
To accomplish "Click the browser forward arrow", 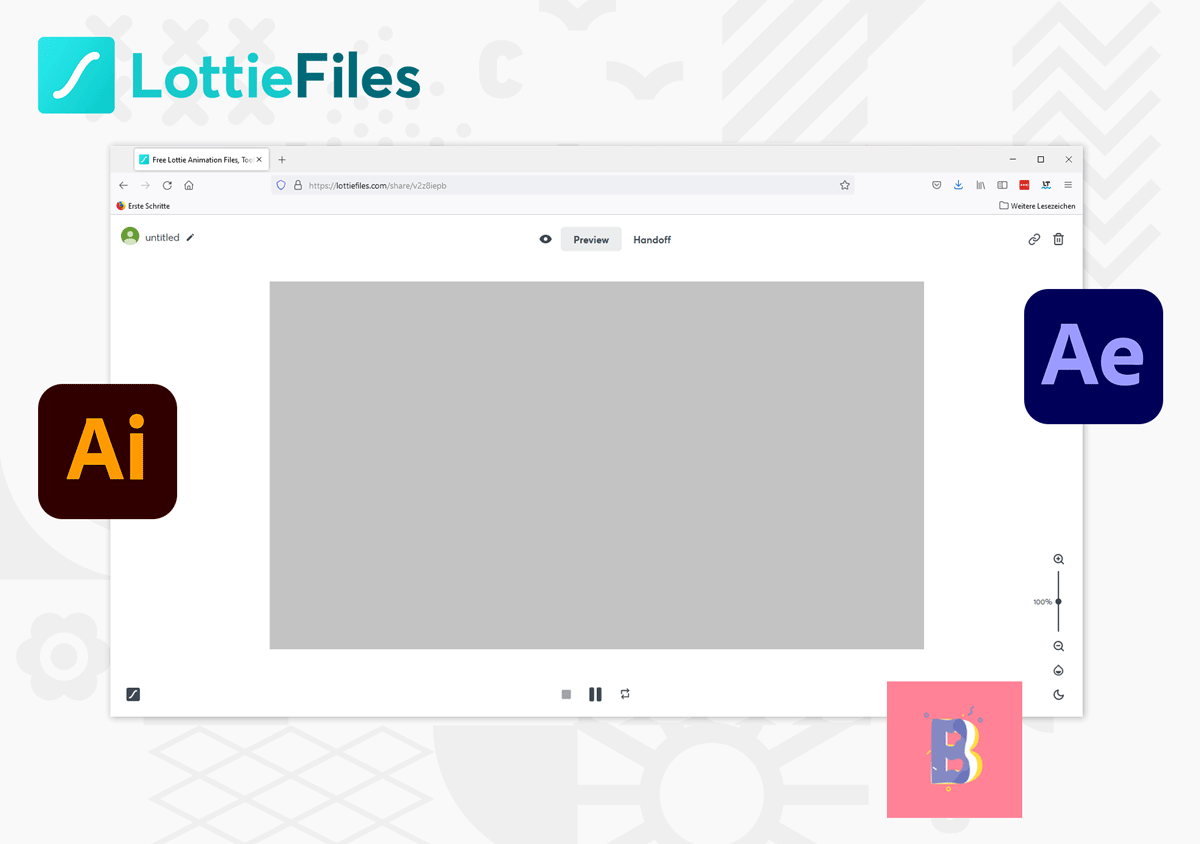I will [x=145, y=185].
